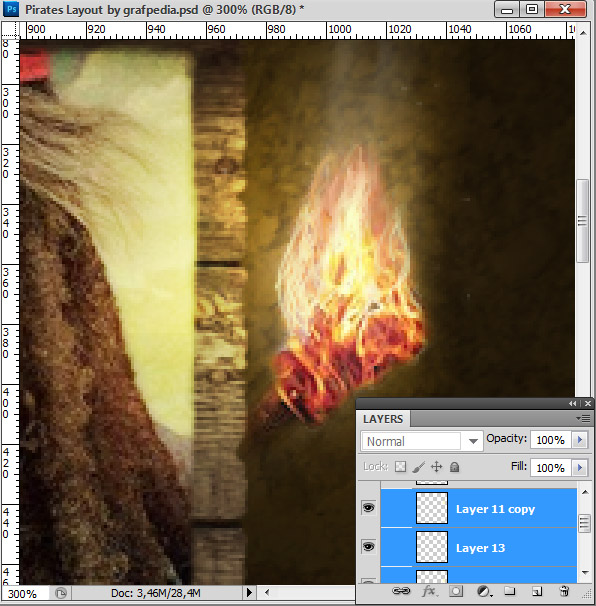Close the Layers panel

click(x=588, y=403)
